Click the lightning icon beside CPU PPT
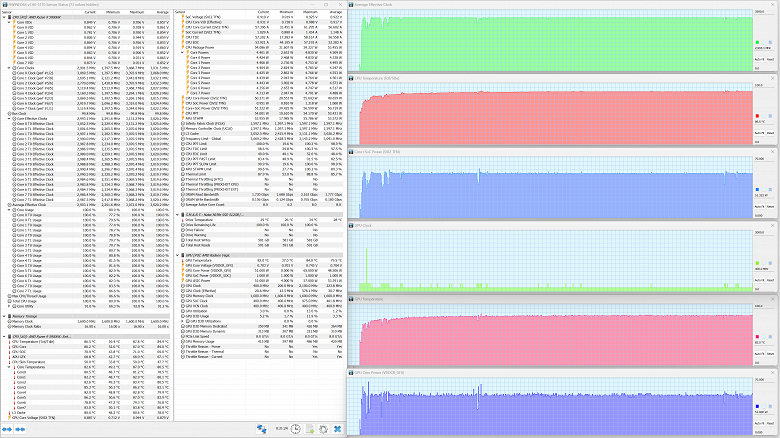The image size is (780, 438). (183, 113)
